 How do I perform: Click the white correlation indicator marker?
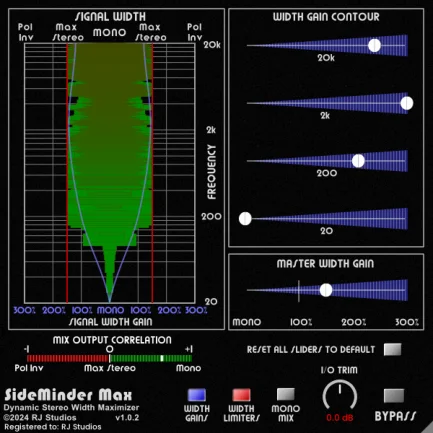click(162, 358)
